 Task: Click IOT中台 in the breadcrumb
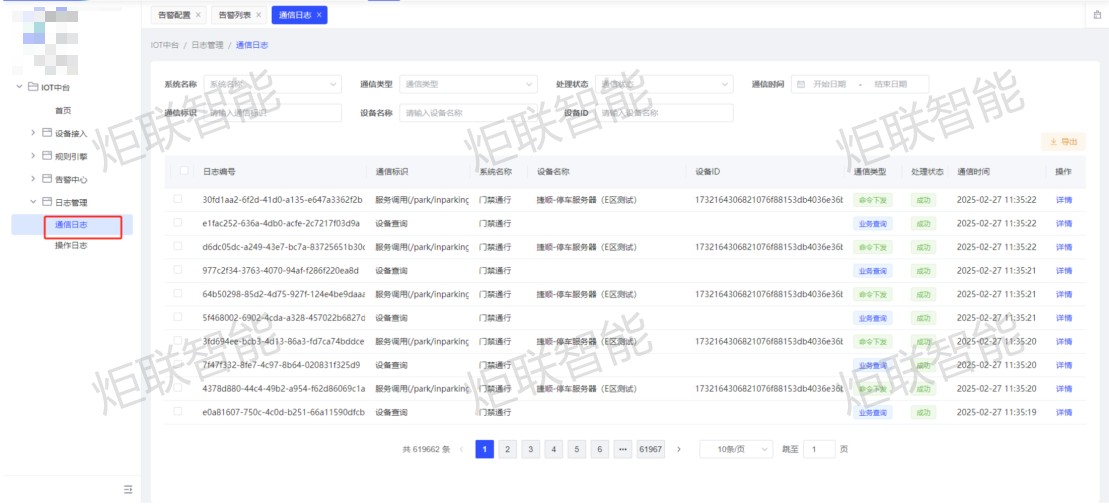point(165,45)
